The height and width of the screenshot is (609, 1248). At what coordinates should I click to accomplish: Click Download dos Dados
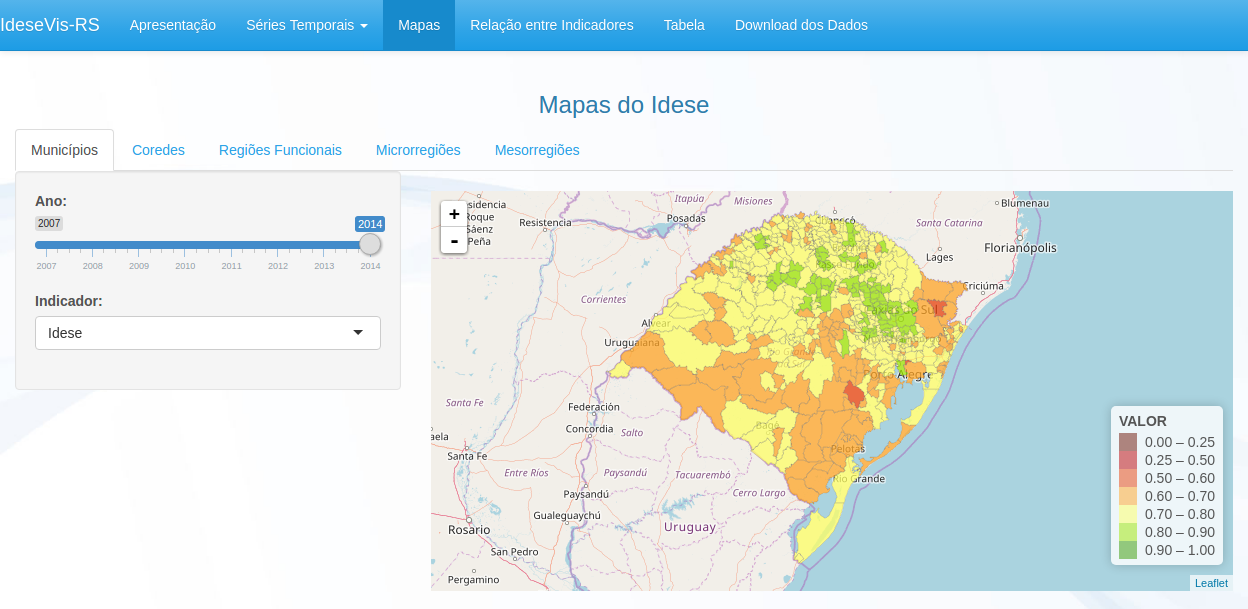801,24
